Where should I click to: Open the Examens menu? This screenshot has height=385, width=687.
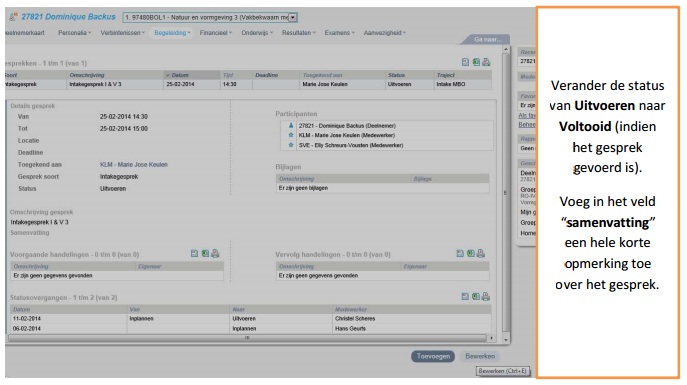(x=340, y=32)
